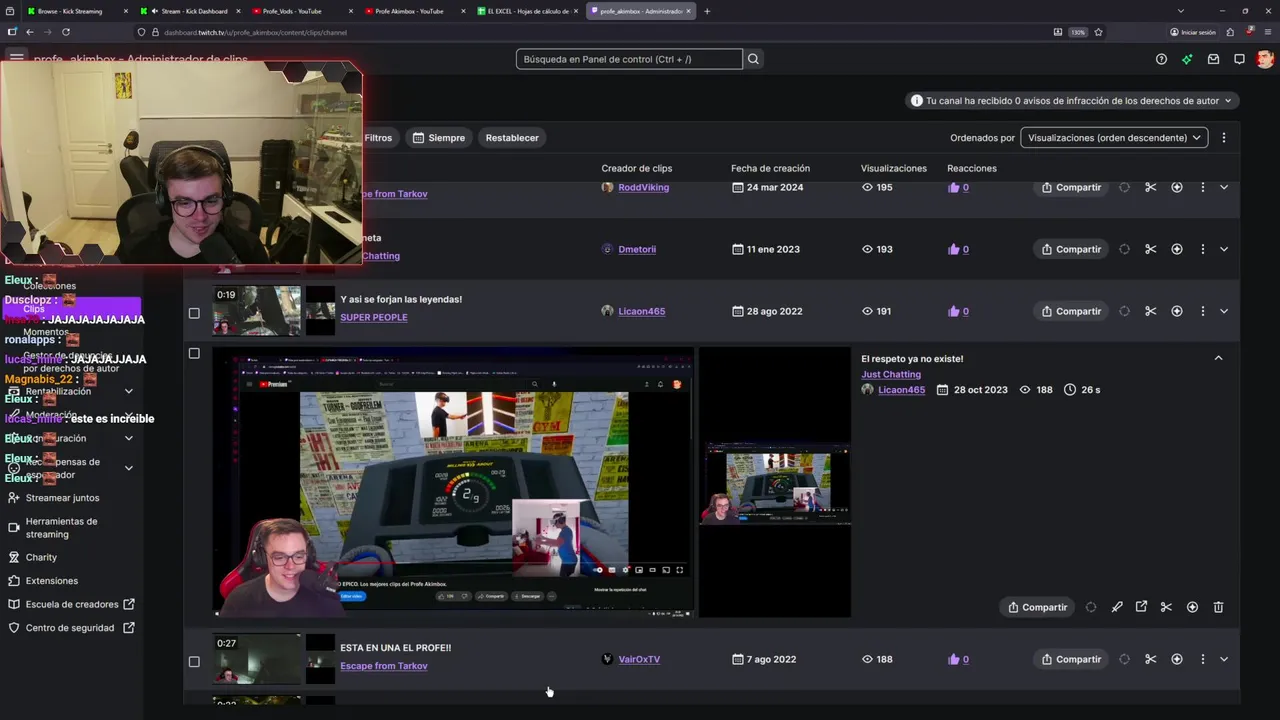Expand the copyright infringement notice chevron
1280x720 pixels.
coord(1228,101)
